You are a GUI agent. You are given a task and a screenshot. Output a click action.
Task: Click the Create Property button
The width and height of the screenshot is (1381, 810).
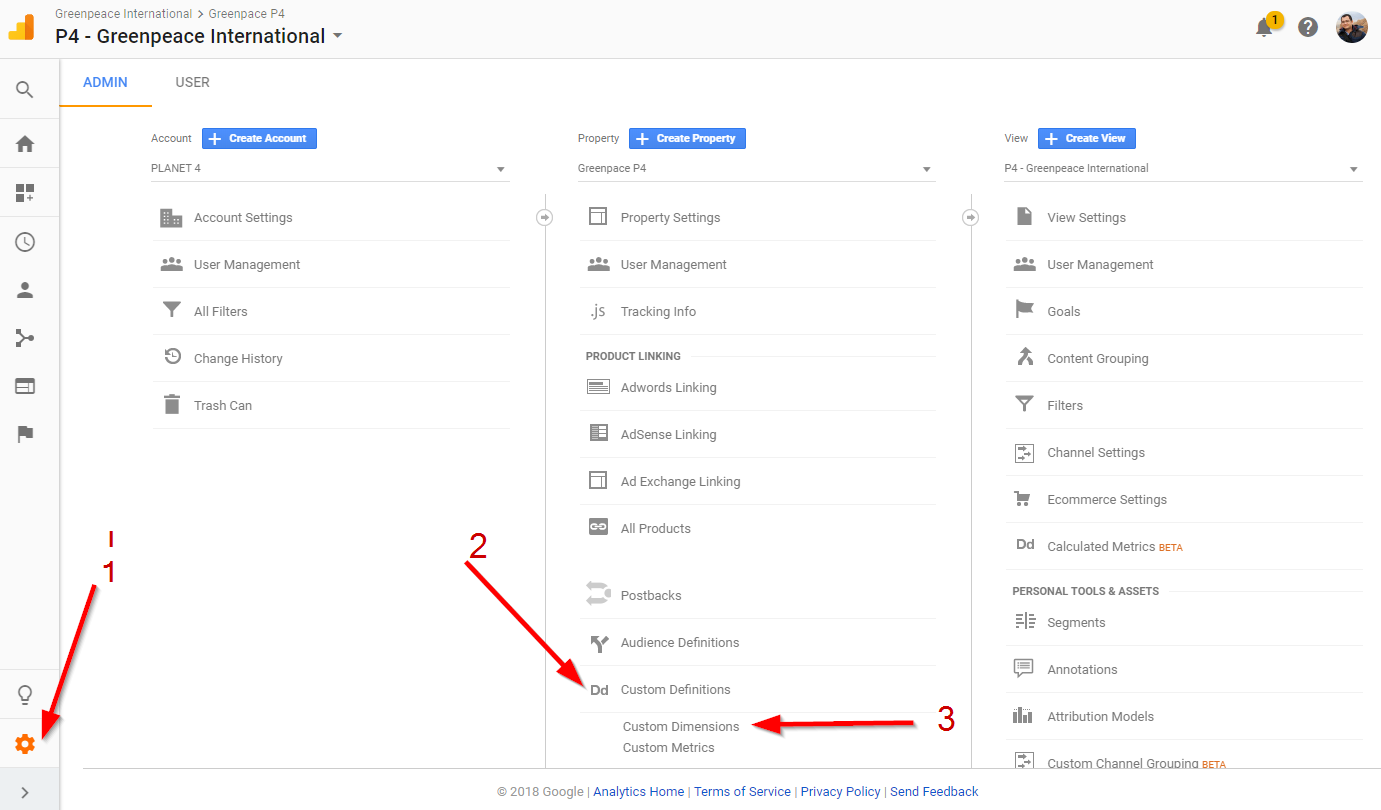point(687,138)
